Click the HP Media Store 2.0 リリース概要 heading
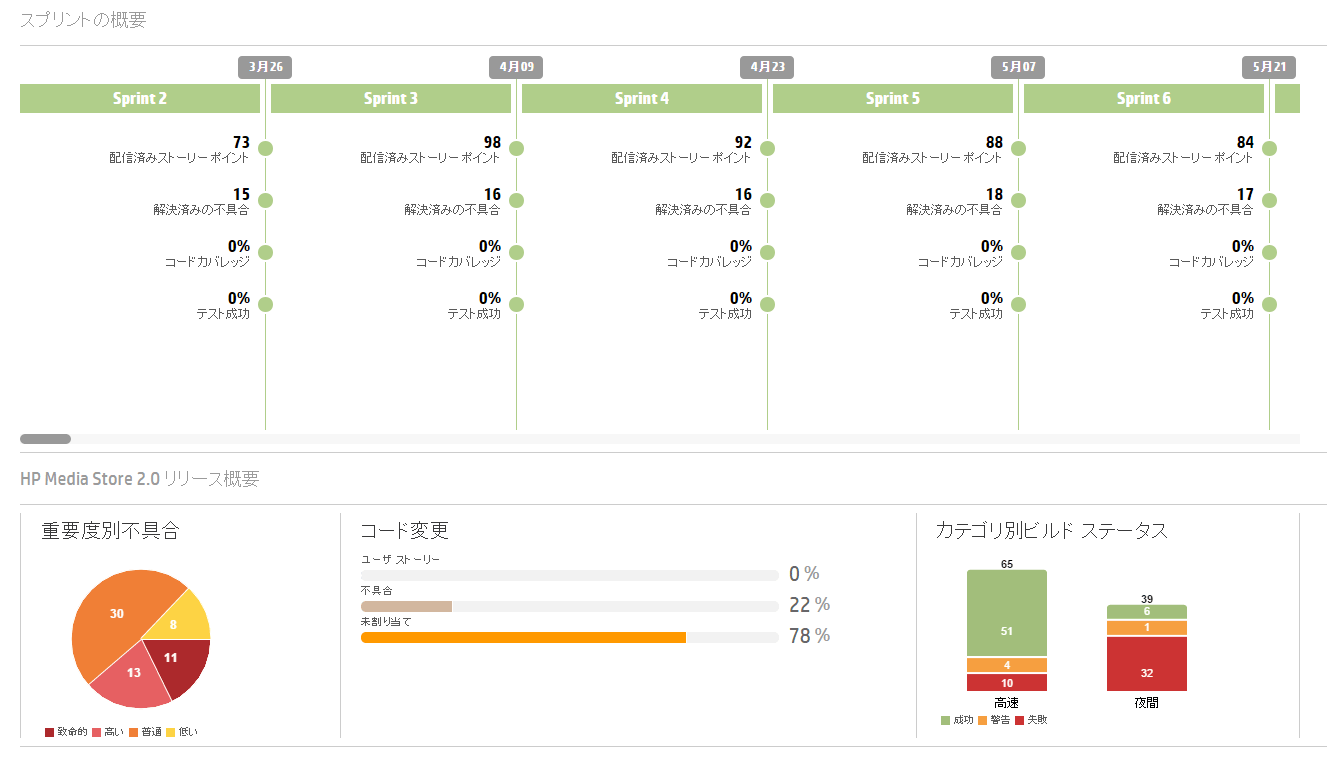 pos(139,479)
